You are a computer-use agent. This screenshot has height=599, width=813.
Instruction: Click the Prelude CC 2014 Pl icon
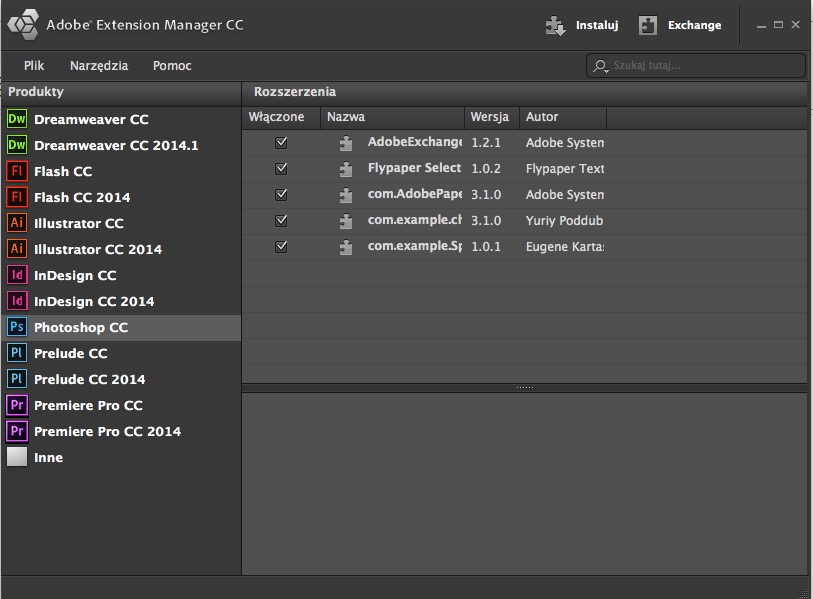click(x=17, y=379)
